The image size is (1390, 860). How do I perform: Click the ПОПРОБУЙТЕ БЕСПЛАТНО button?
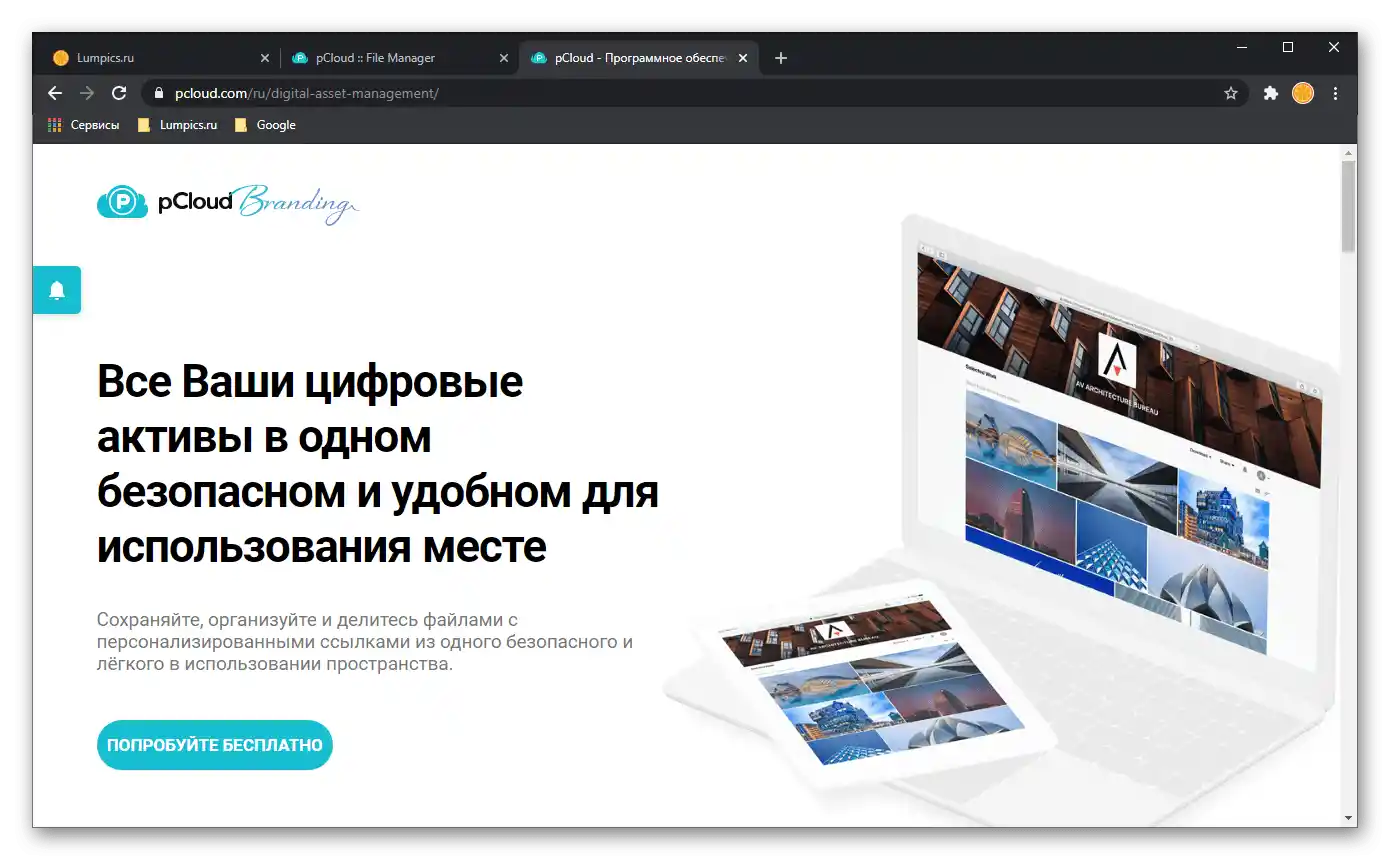pos(215,745)
